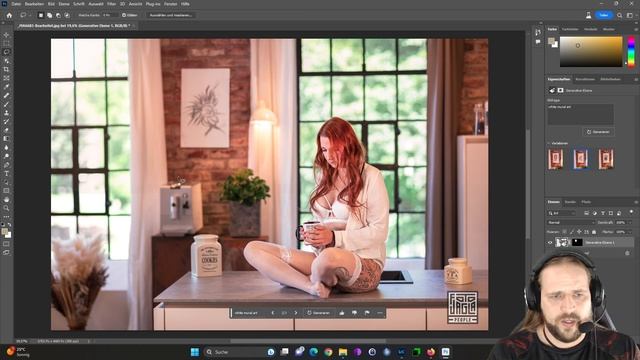Image resolution: width=640 pixels, height=360 pixels.
Task: Select the Hand tool
Action: (x=6, y=200)
